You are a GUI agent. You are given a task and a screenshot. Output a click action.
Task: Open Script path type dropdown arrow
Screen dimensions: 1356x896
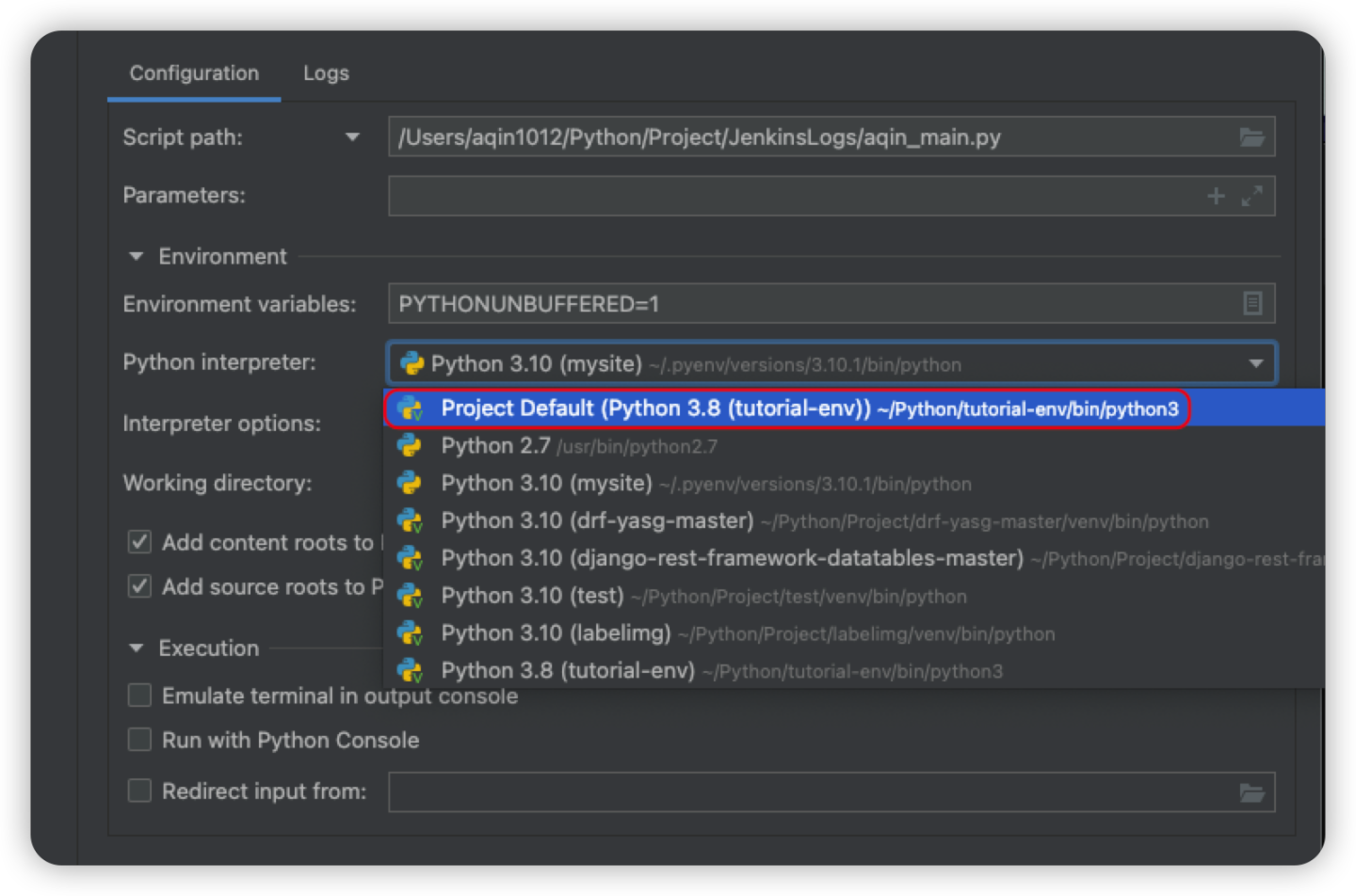[352, 137]
